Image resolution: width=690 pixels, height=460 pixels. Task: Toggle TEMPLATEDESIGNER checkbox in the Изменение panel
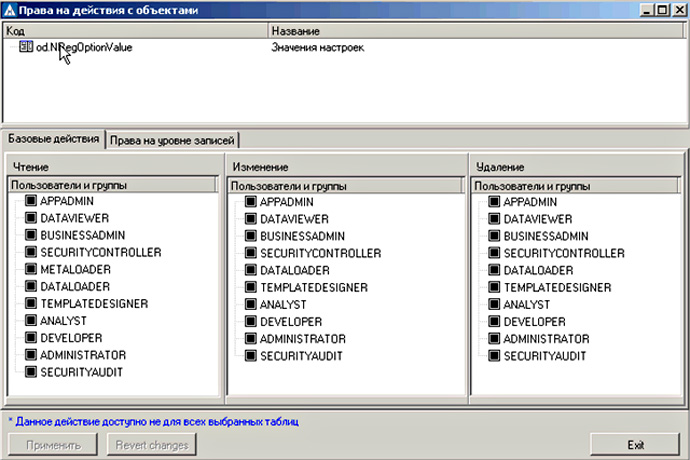tap(251, 287)
